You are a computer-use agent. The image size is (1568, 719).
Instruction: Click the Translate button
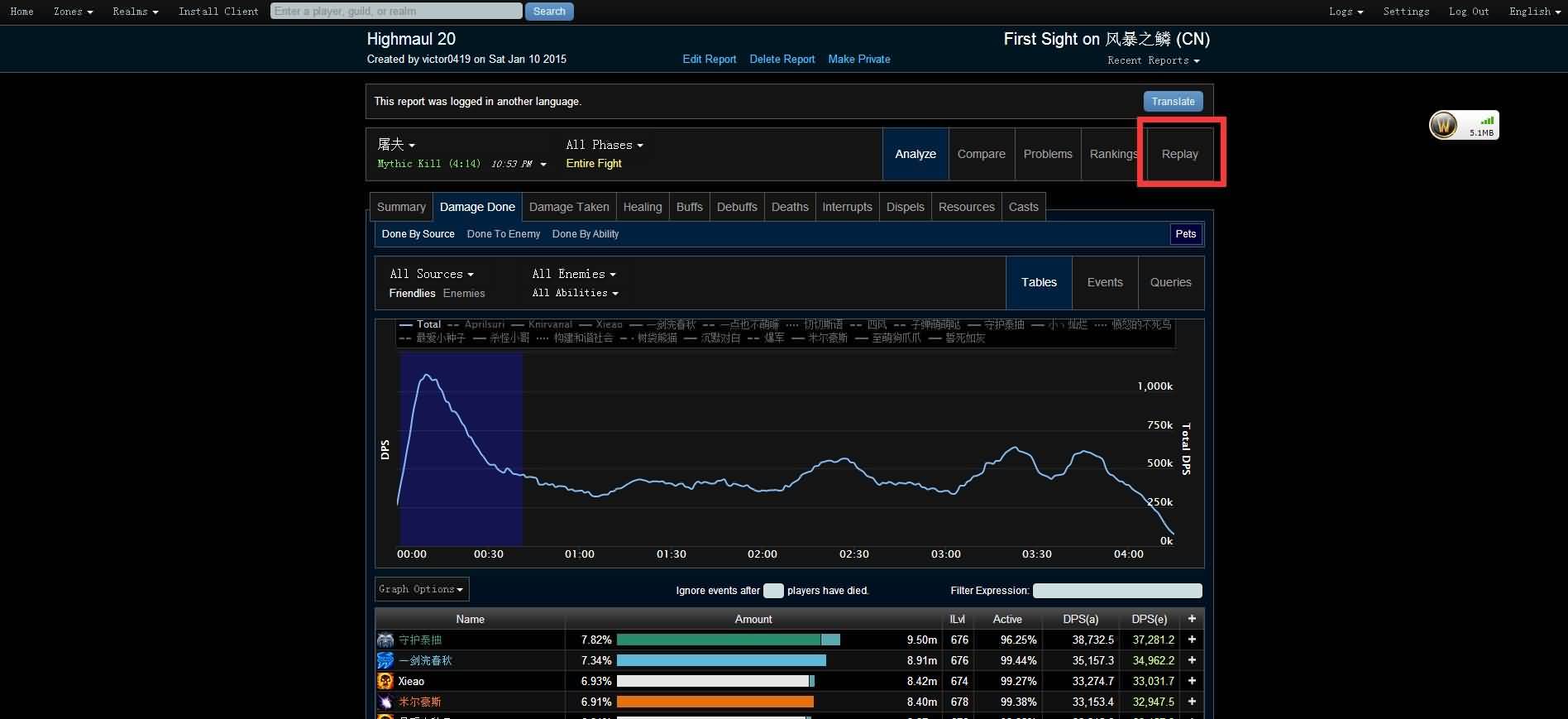[1173, 101]
